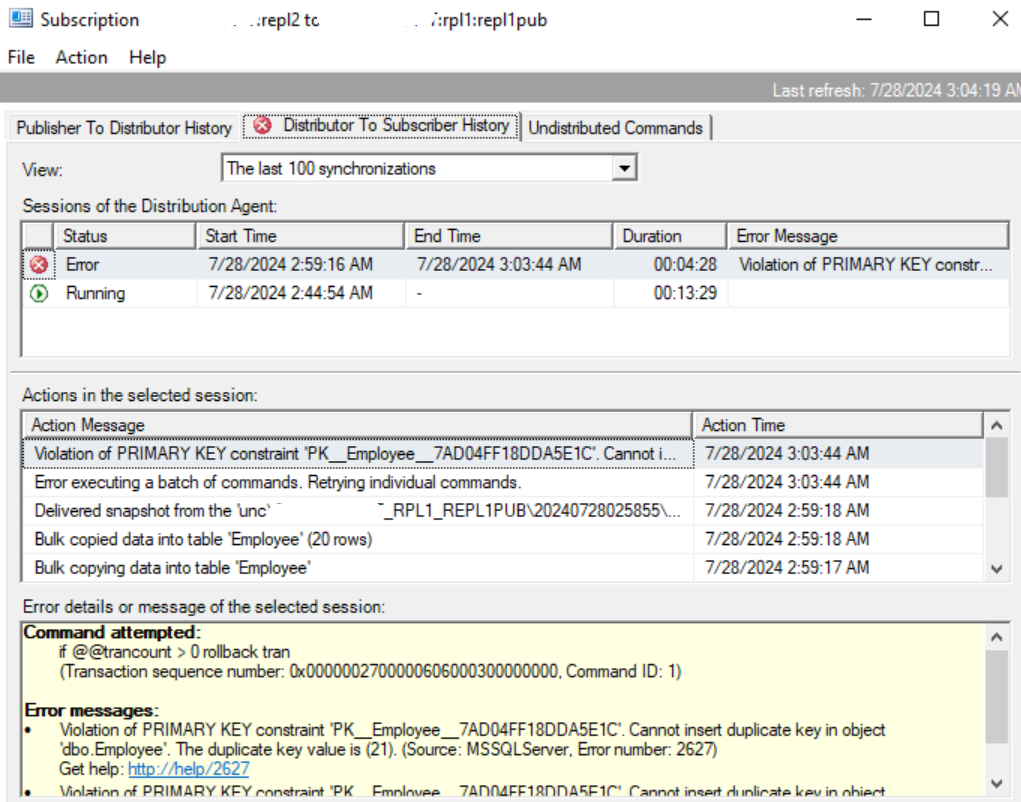
Task: Select the 'Bulk copied data into table' action
Action: point(203,539)
